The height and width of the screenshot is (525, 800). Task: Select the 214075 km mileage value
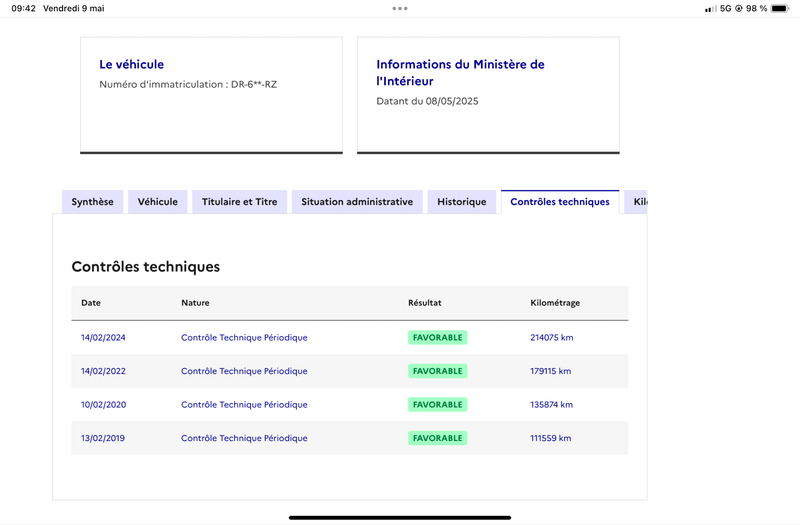point(551,338)
